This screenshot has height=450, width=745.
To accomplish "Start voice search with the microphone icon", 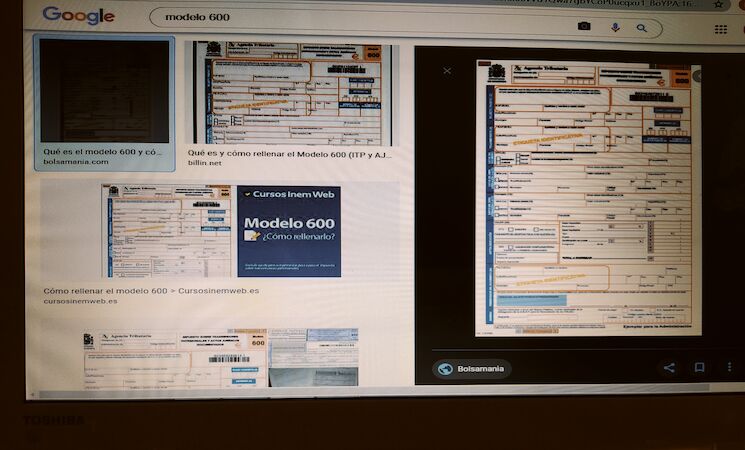I will point(614,27).
